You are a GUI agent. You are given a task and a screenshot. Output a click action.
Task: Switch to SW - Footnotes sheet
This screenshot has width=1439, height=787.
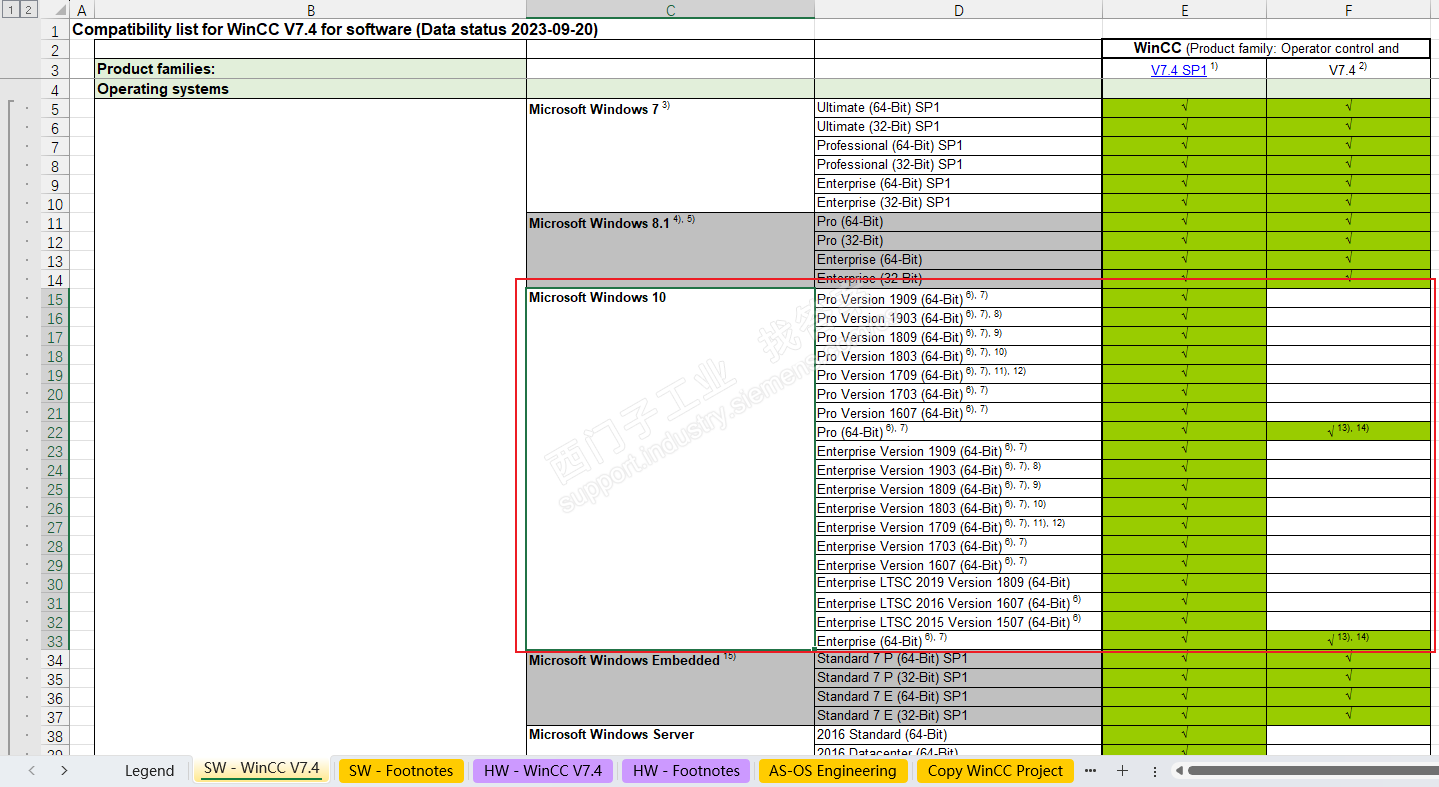click(x=401, y=770)
